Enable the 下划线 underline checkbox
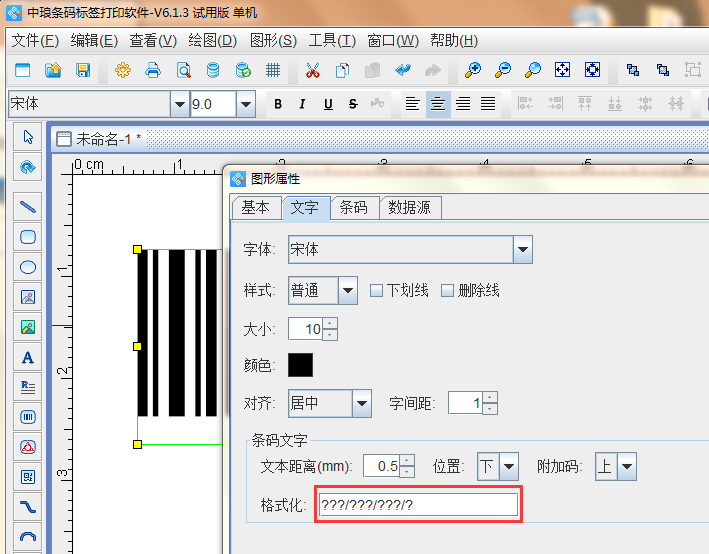The image size is (709, 554). tap(377, 291)
